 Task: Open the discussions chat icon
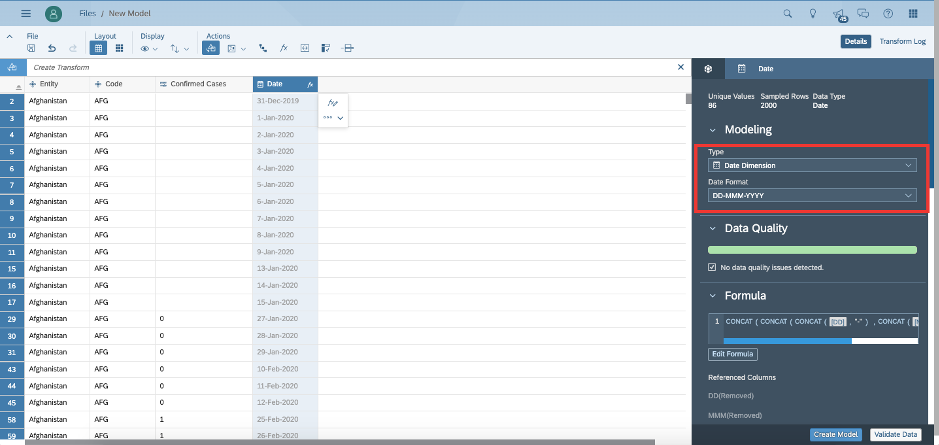point(863,13)
